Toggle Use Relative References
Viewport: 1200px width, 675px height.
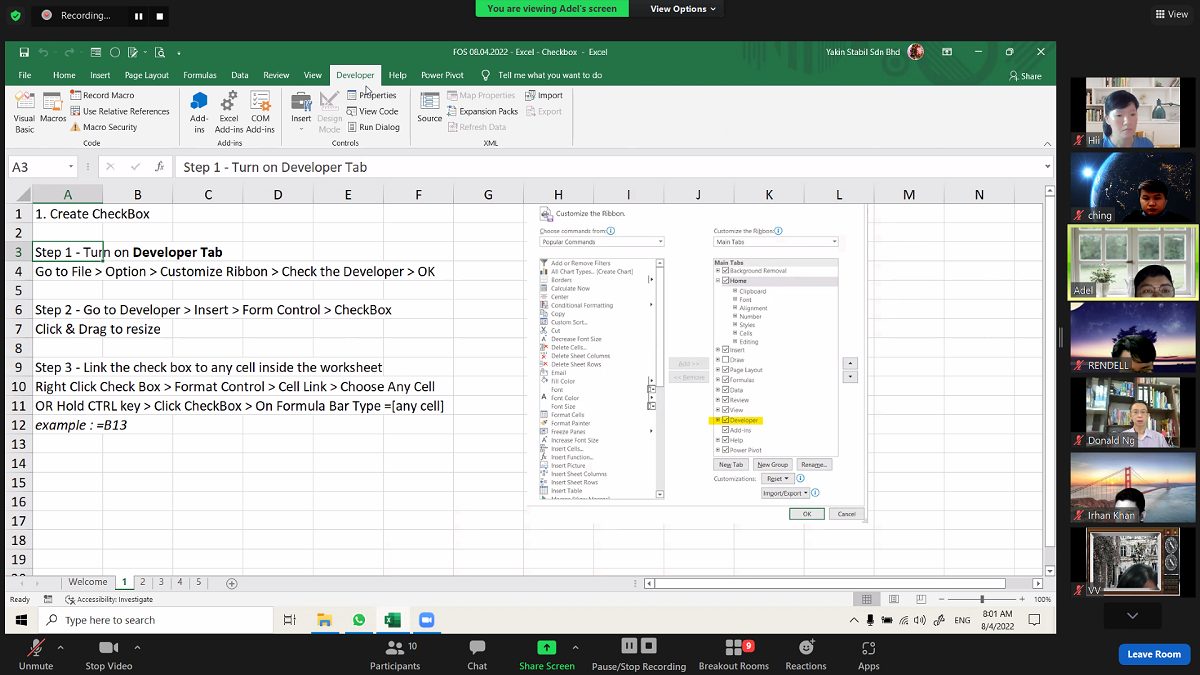pos(120,111)
